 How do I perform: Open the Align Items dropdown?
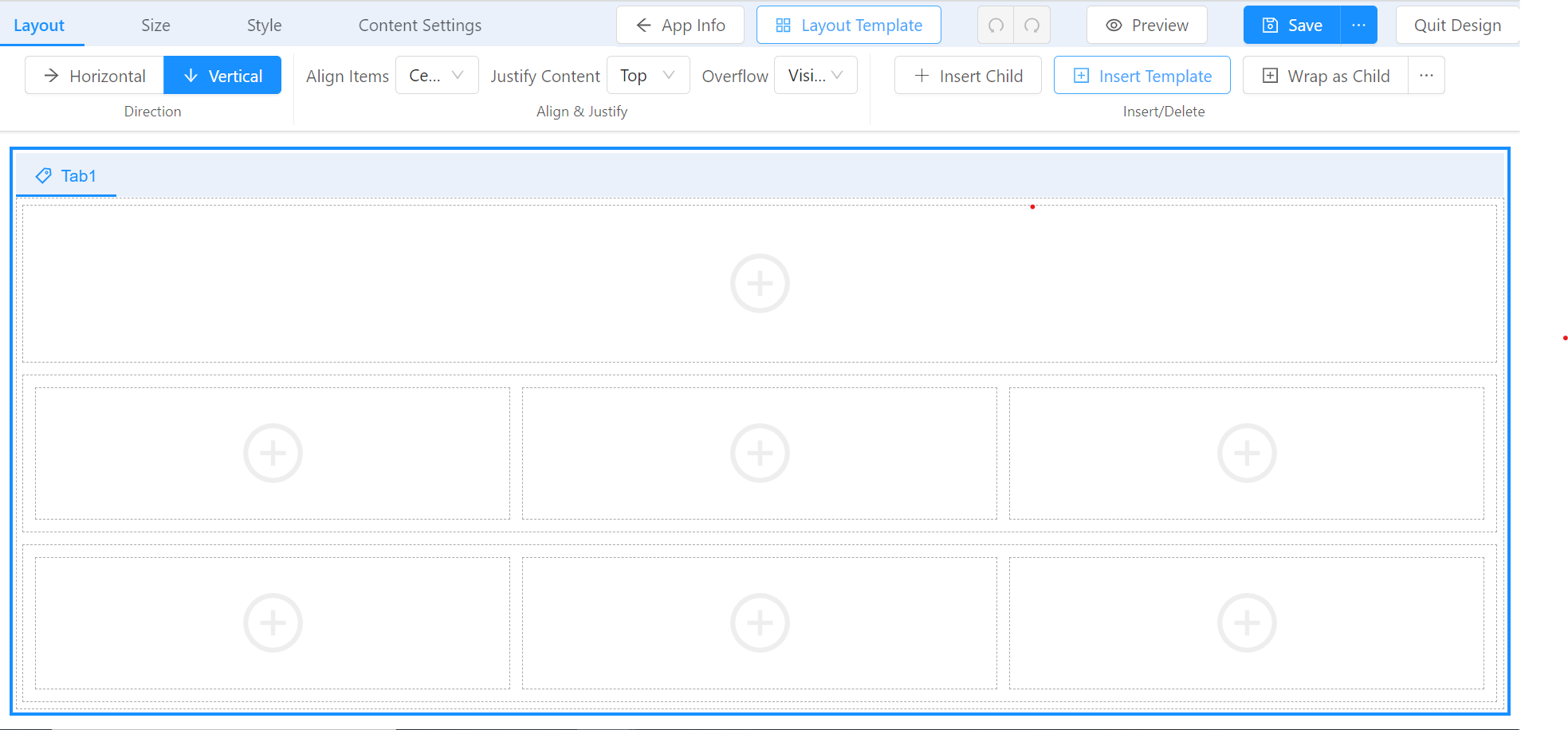coord(437,76)
